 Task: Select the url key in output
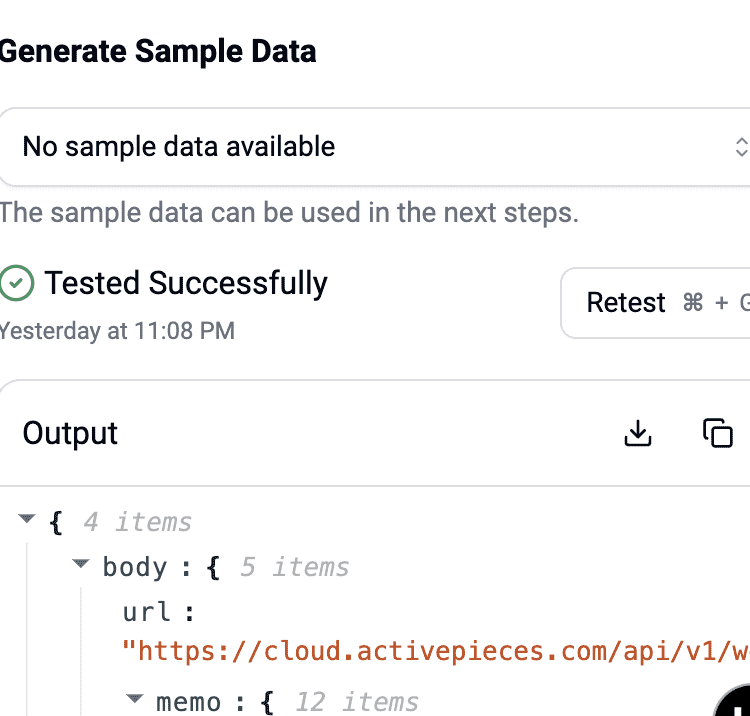(x=146, y=612)
